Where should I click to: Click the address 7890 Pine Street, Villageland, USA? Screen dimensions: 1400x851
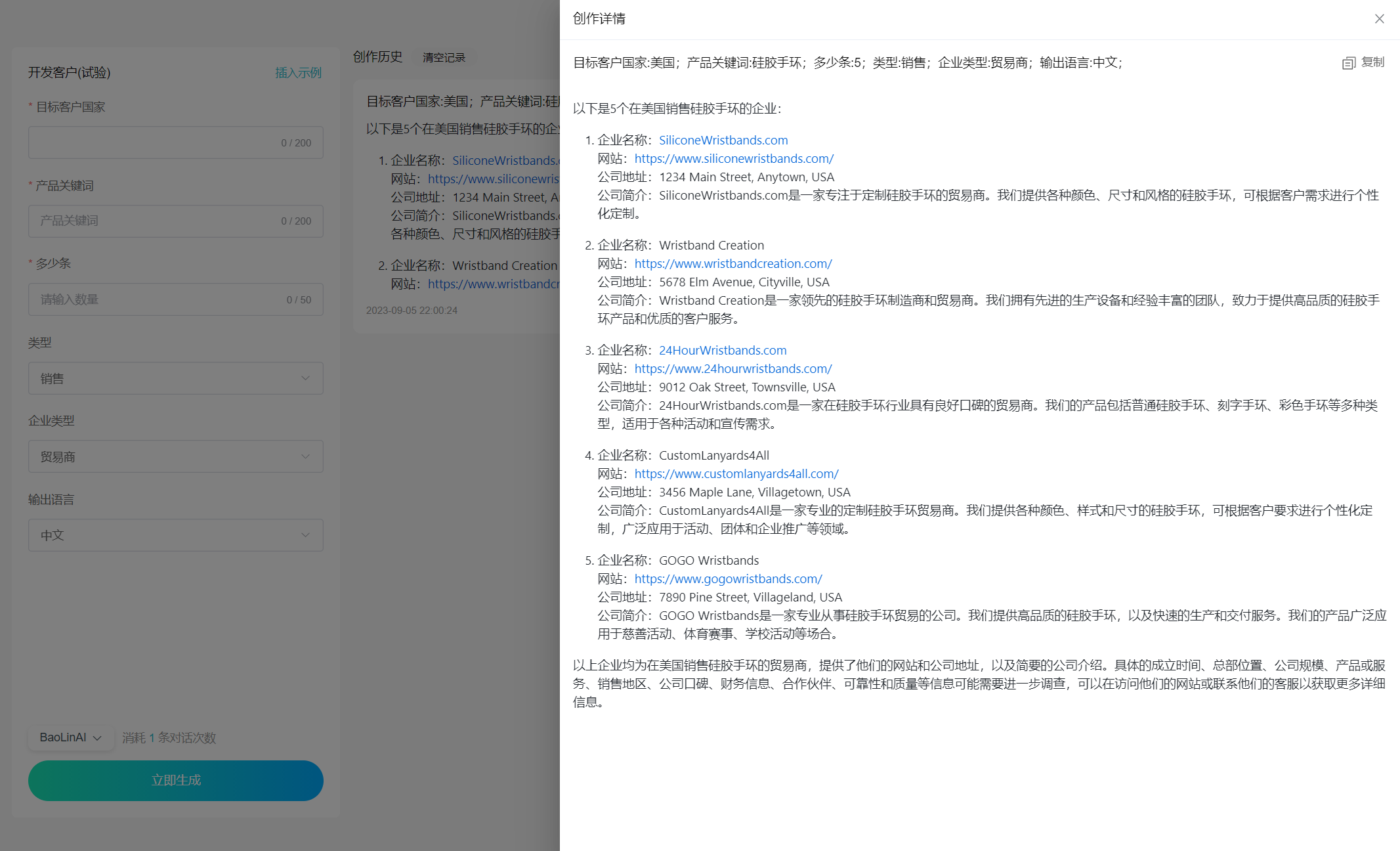[751, 597]
